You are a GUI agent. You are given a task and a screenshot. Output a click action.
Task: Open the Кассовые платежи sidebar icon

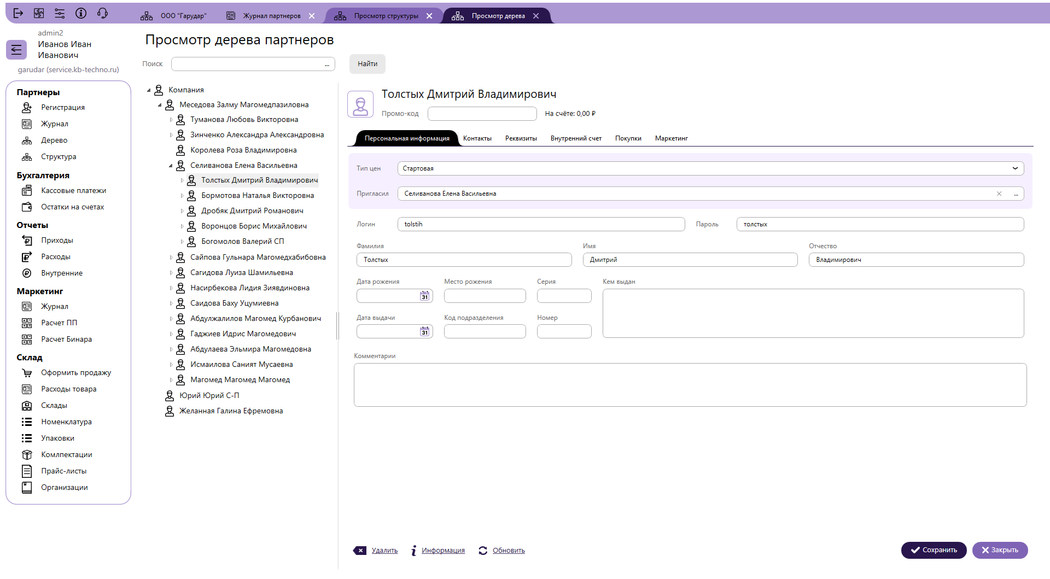click(27, 190)
